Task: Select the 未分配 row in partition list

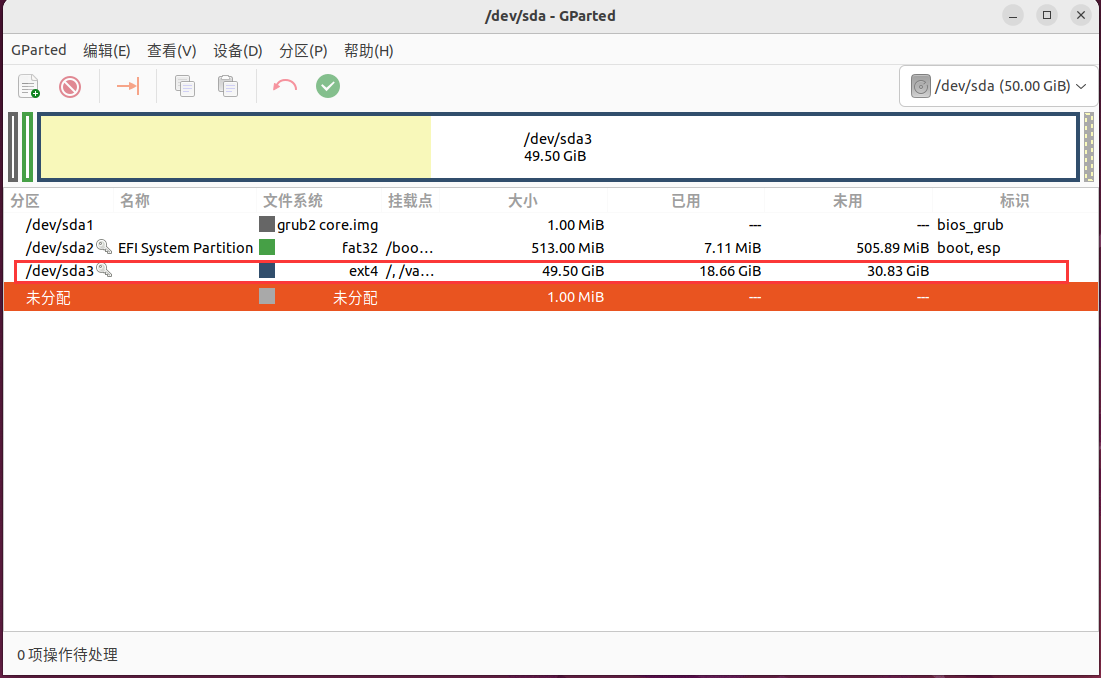Action: [x=550, y=297]
